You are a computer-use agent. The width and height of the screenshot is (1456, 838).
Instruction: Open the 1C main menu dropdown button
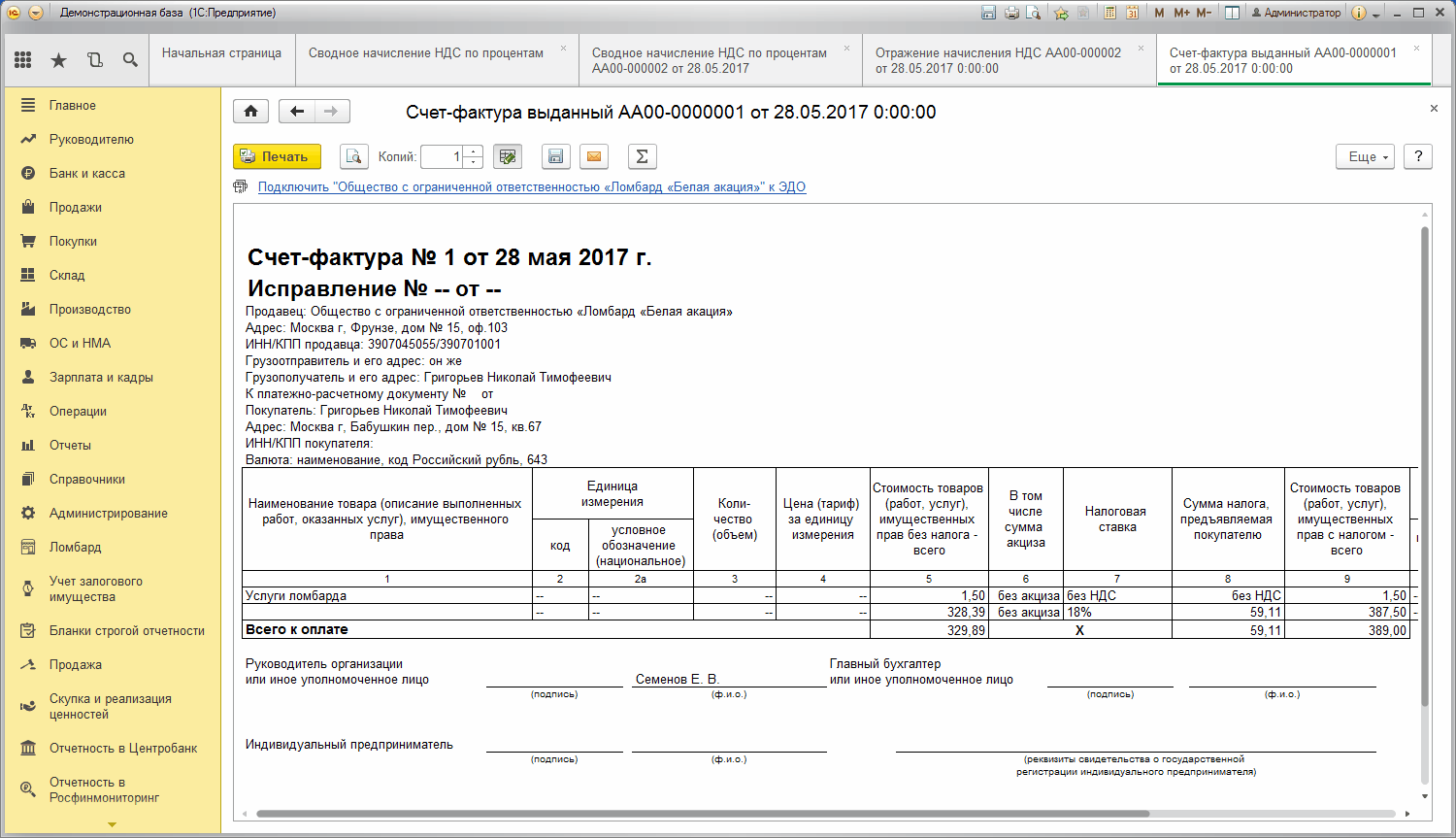[36, 13]
